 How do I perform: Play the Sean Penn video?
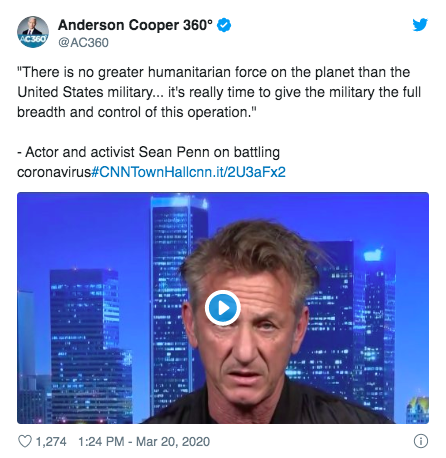click(x=223, y=308)
